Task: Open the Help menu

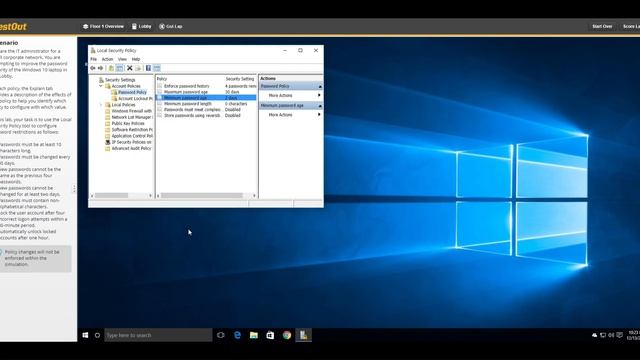Action: [x=136, y=59]
